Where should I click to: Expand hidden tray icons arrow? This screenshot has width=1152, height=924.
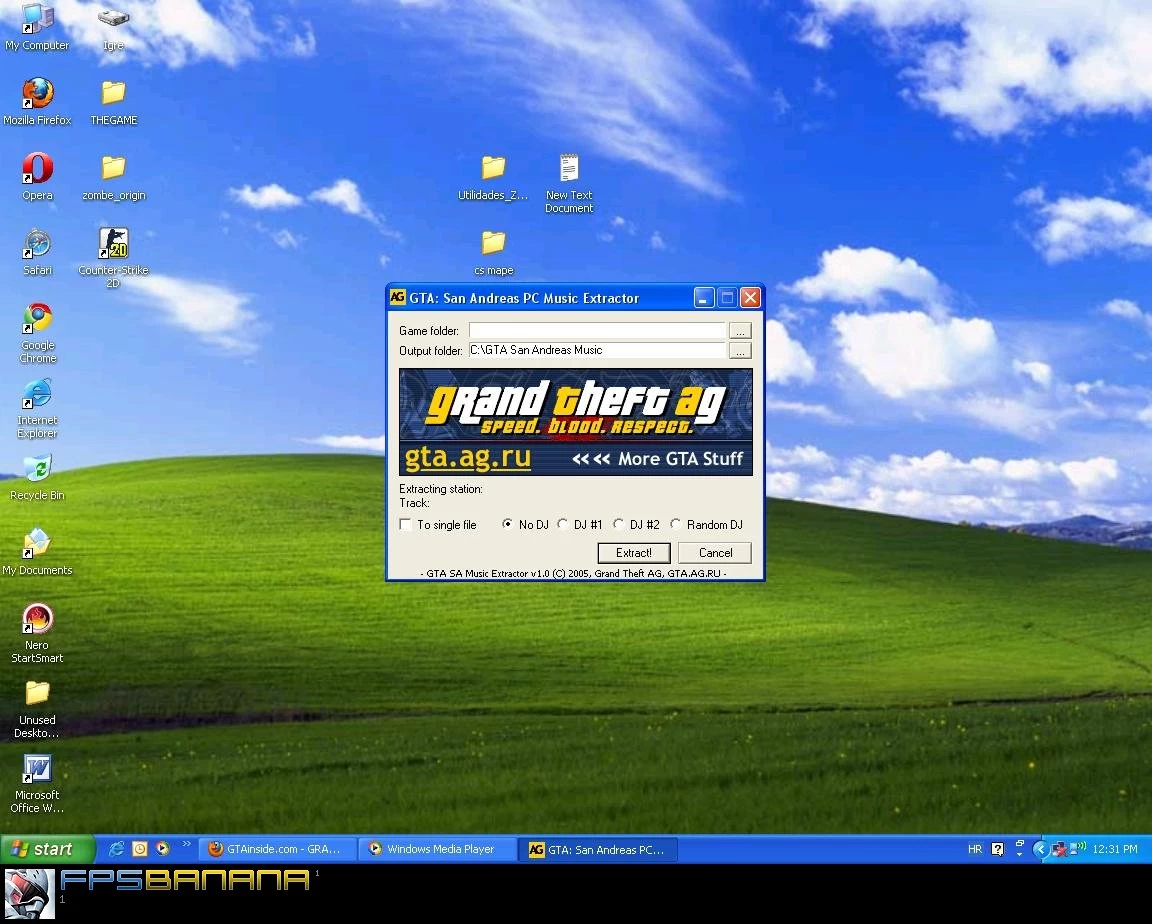1040,849
